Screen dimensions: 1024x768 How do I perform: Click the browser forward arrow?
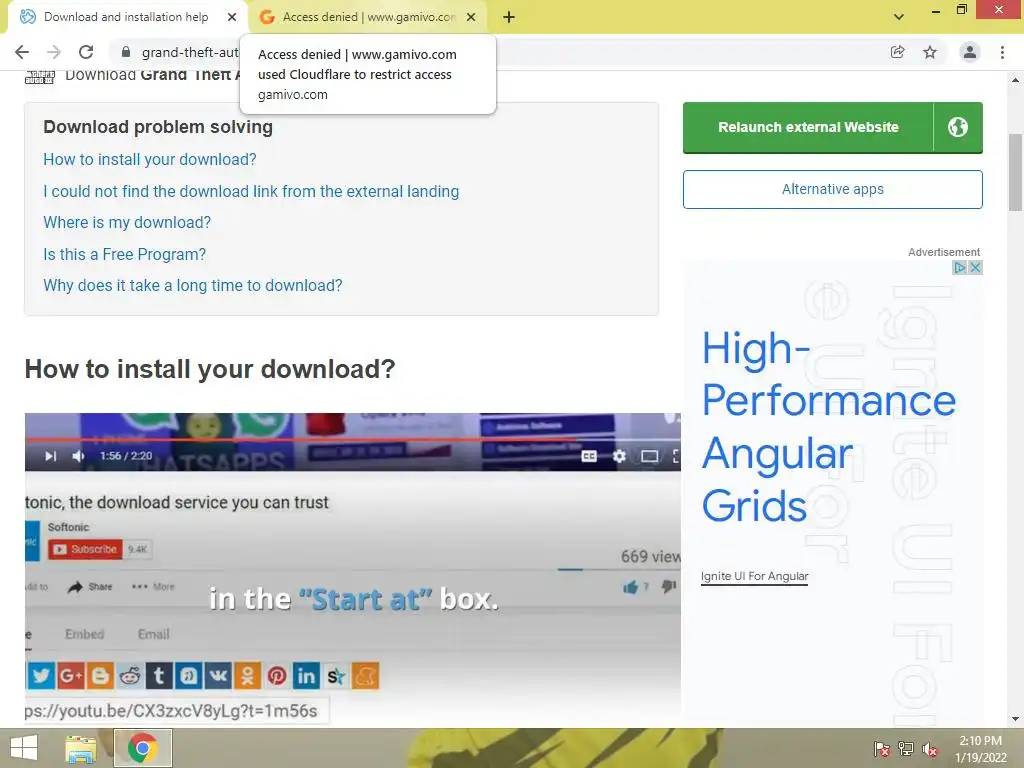pyautogui.click(x=54, y=52)
